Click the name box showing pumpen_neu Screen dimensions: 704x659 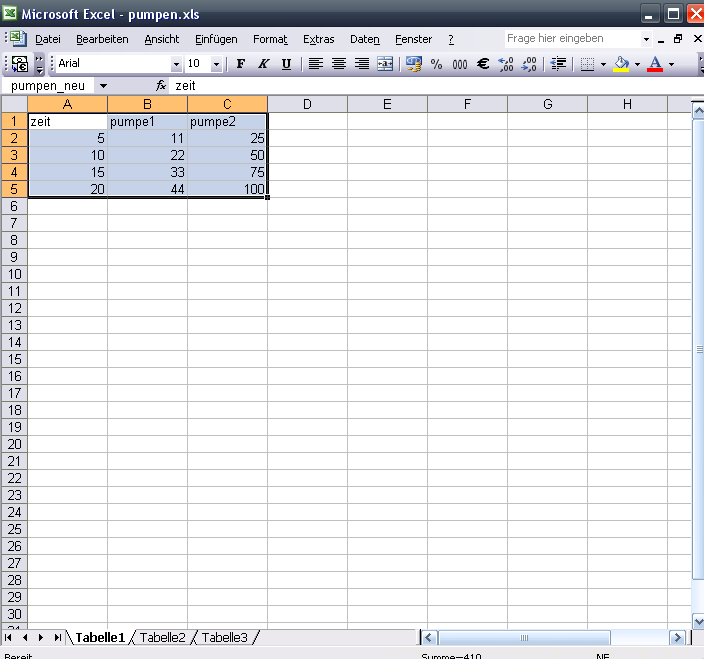click(x=48, y=86)
